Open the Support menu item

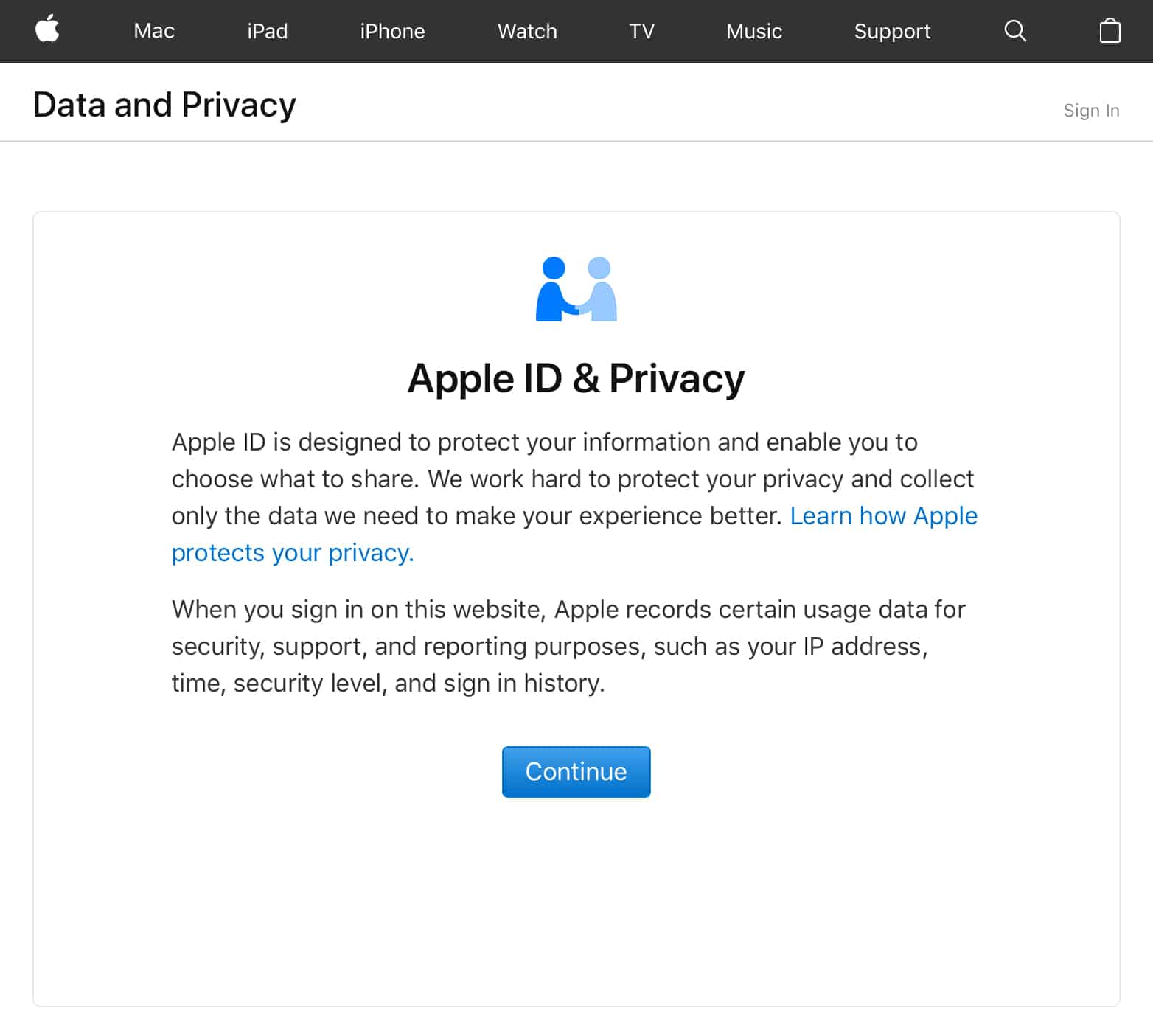892,31
